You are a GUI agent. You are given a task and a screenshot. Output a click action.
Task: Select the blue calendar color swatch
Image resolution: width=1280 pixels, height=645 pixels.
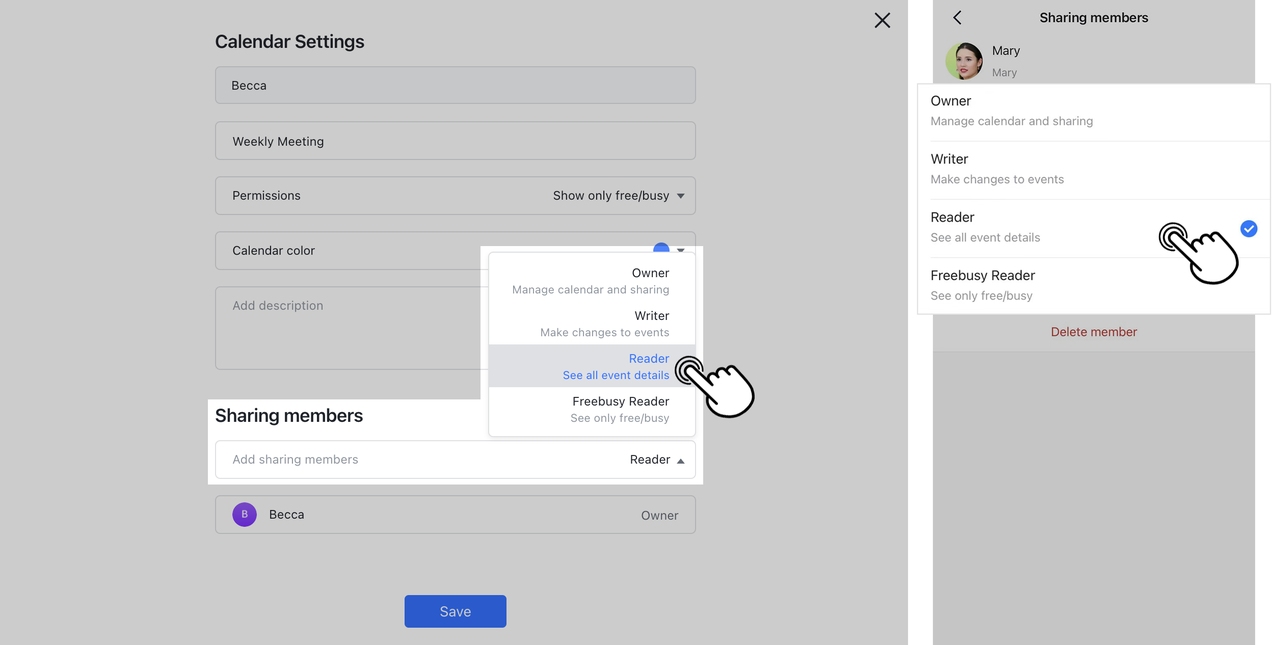click(x=660, y=247)
